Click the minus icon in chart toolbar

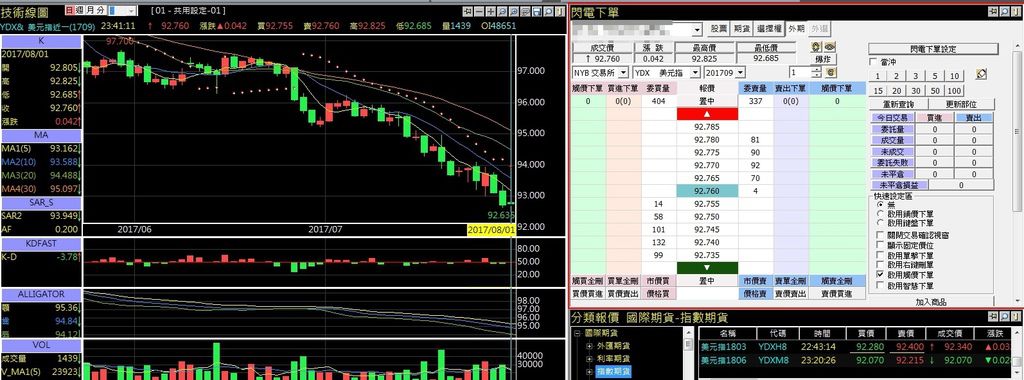[x=479, y=12]
